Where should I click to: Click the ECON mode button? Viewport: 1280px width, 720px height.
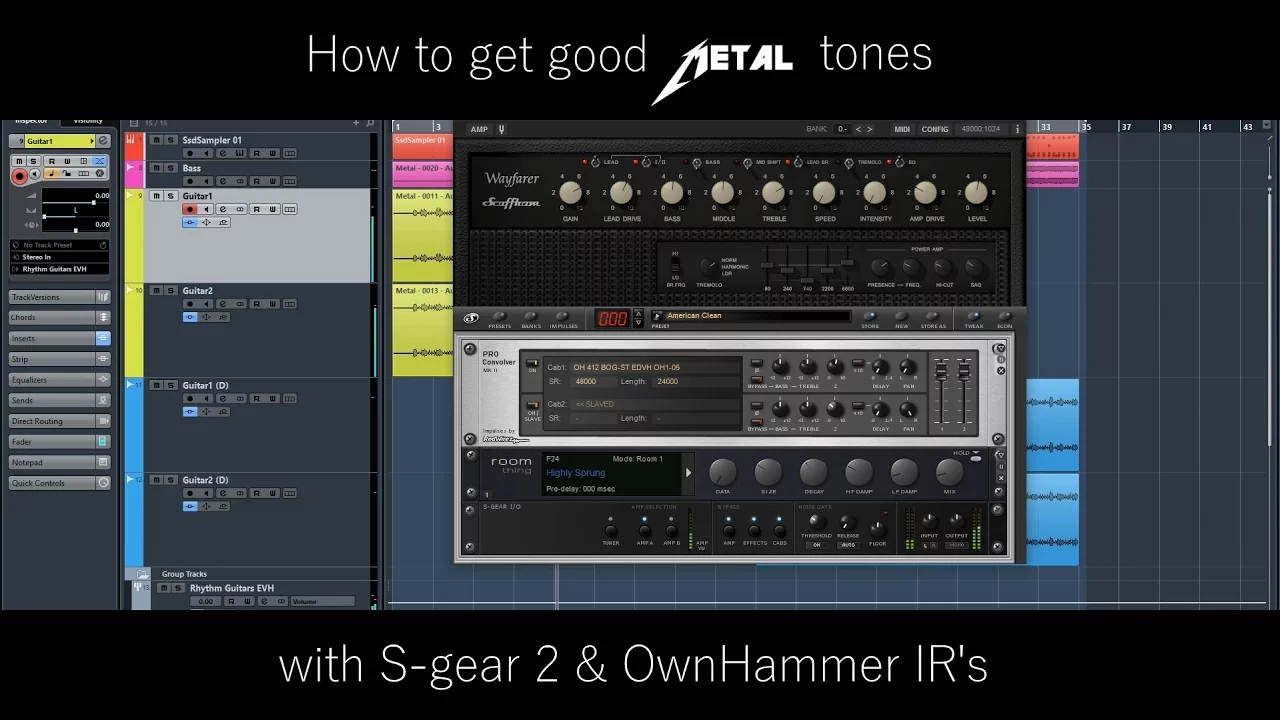1004,317
